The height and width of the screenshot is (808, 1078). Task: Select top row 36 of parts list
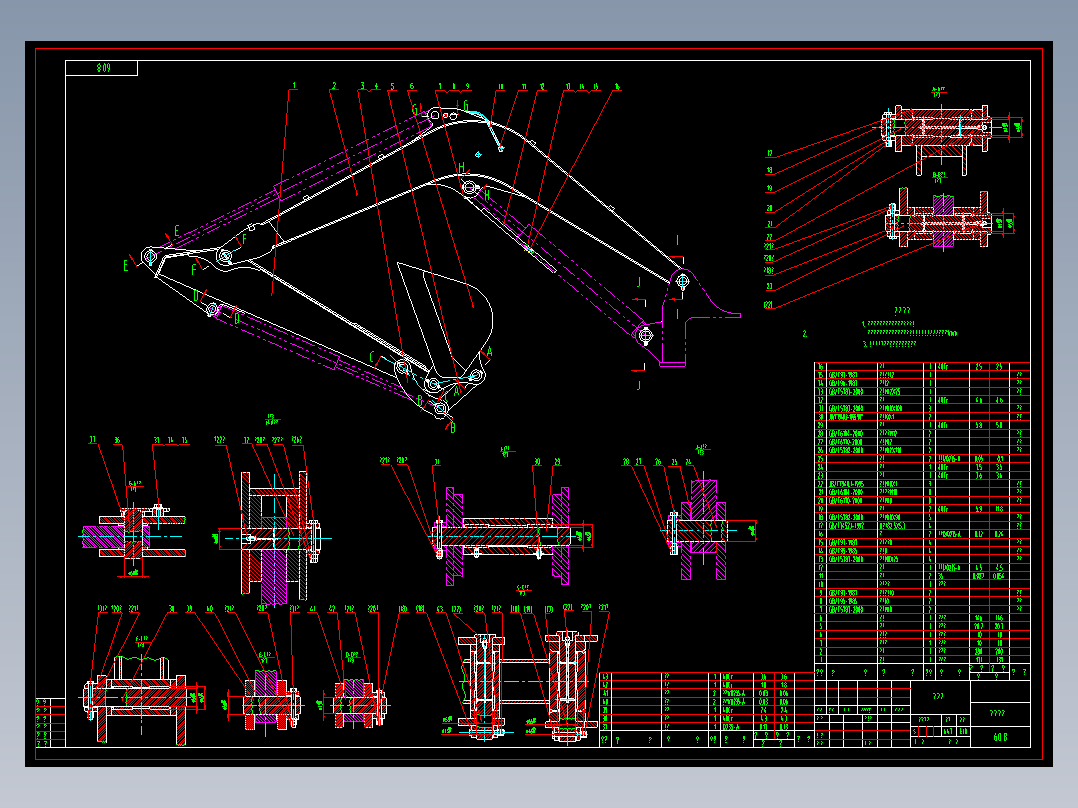click(922, 367)
